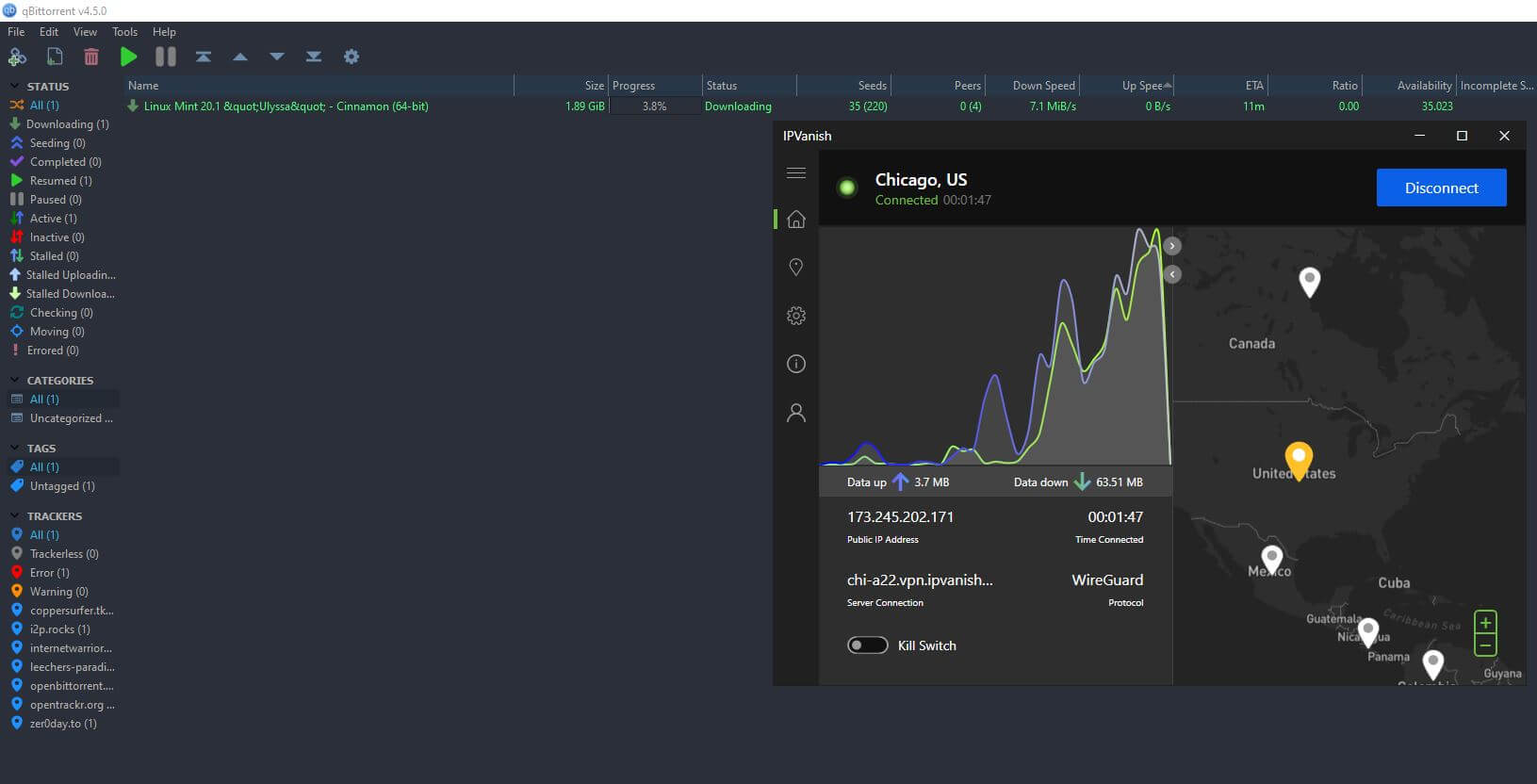Click Add torrent link toolbar icon

pyautogui.click(x=17, y=57)
